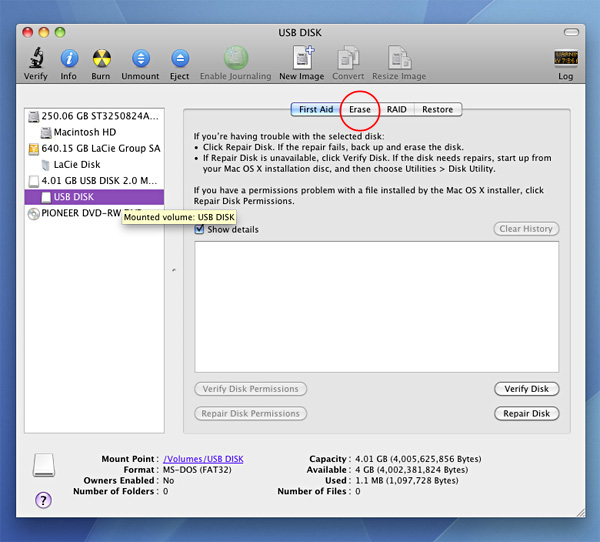600x542 pixels.
Task: Click the Verify Disk button
Action: [527, 389]
